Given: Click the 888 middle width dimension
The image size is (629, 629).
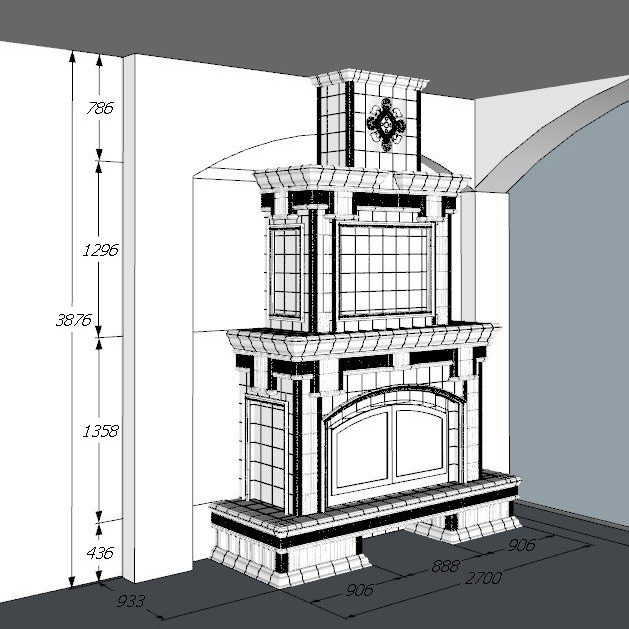Looking at the screenshot, I should click(x=445, y=566).
